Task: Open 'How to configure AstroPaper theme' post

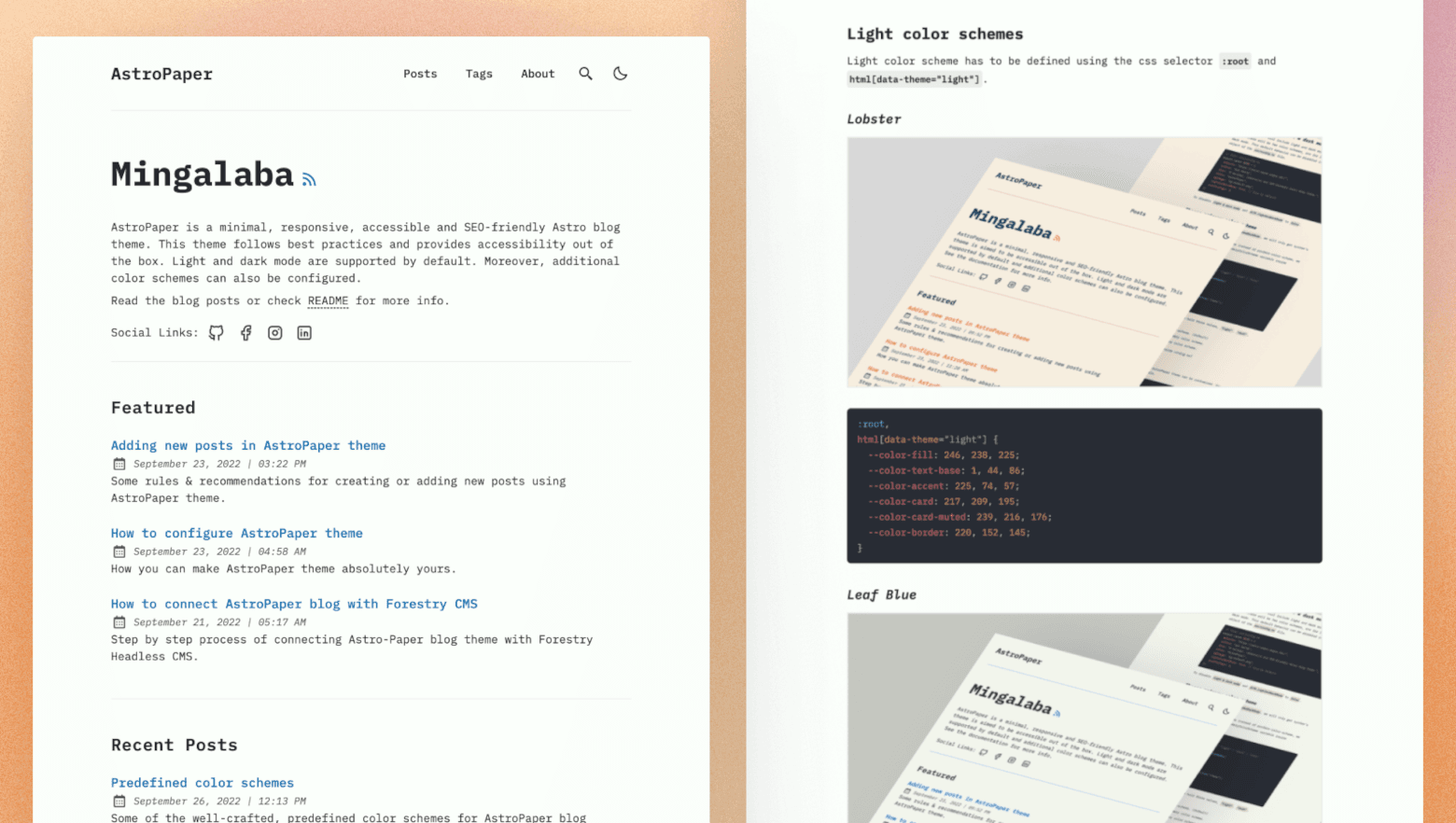Action: (237, 533)
